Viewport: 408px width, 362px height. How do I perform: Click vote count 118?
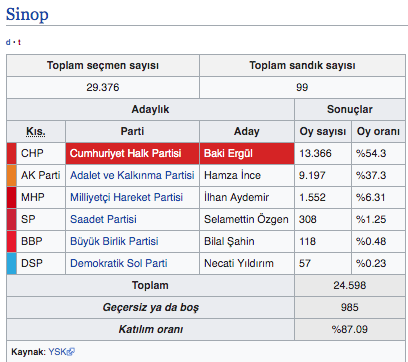307,241
